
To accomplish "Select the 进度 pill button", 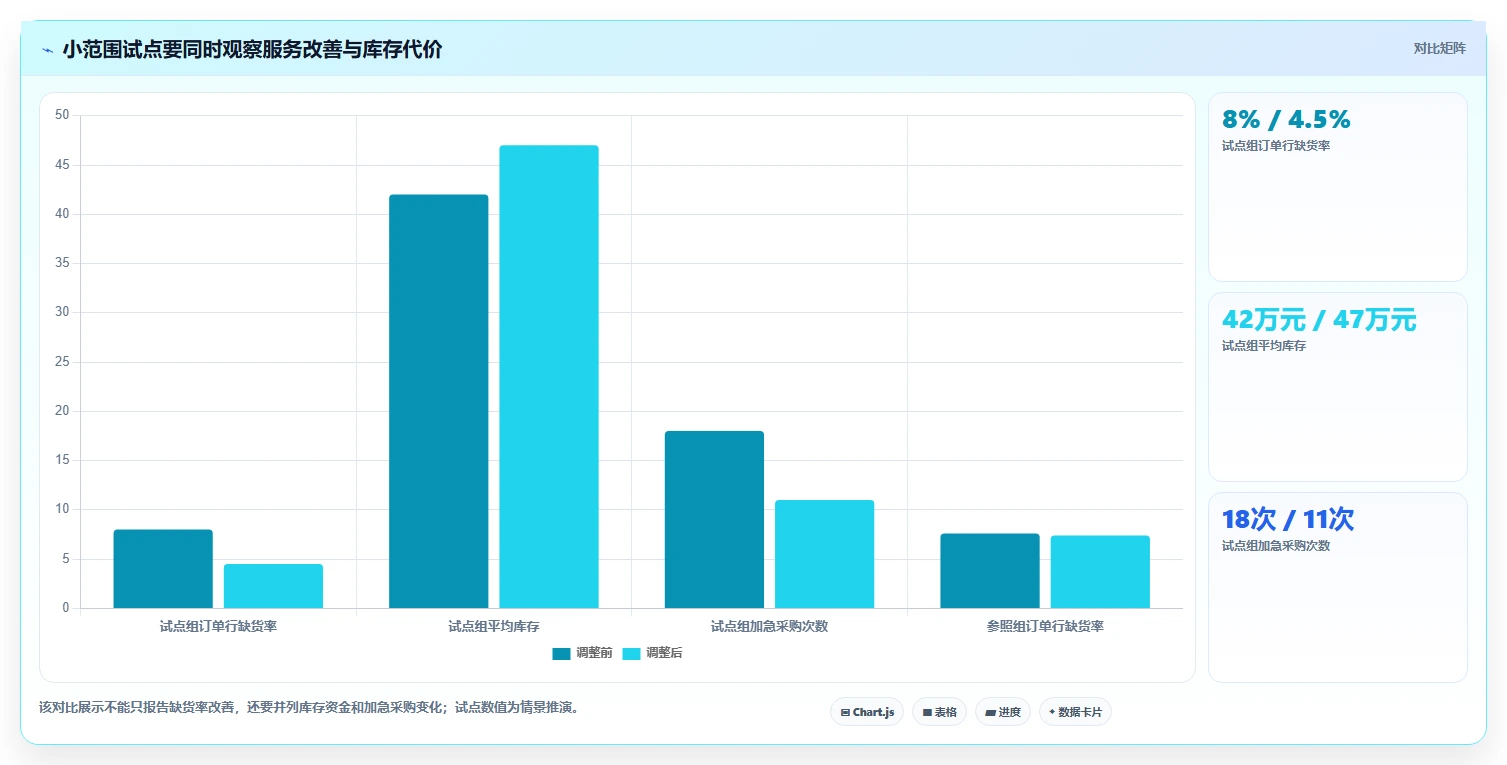I will click(x=1003, y=712).
